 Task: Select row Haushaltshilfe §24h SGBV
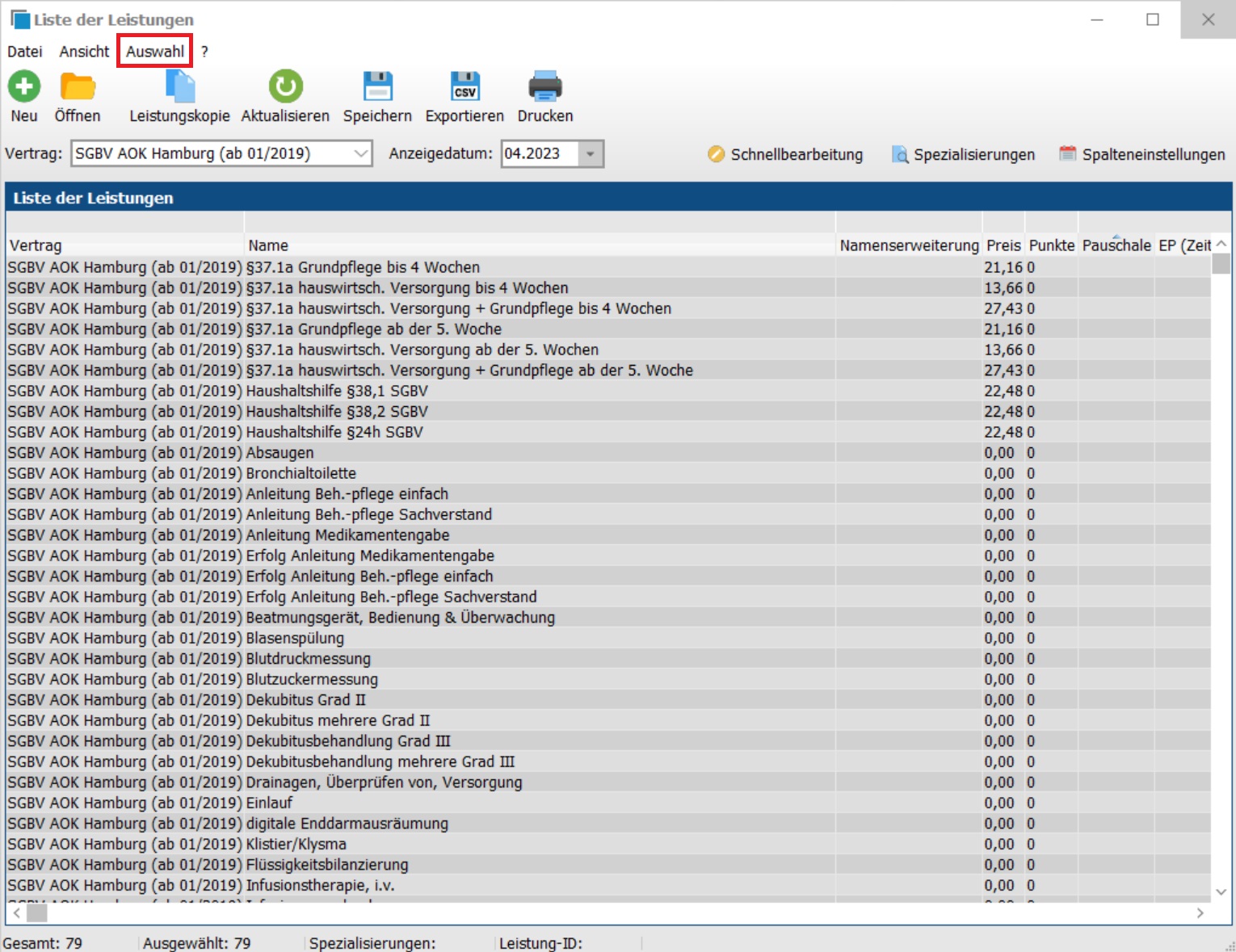[608, 432]
